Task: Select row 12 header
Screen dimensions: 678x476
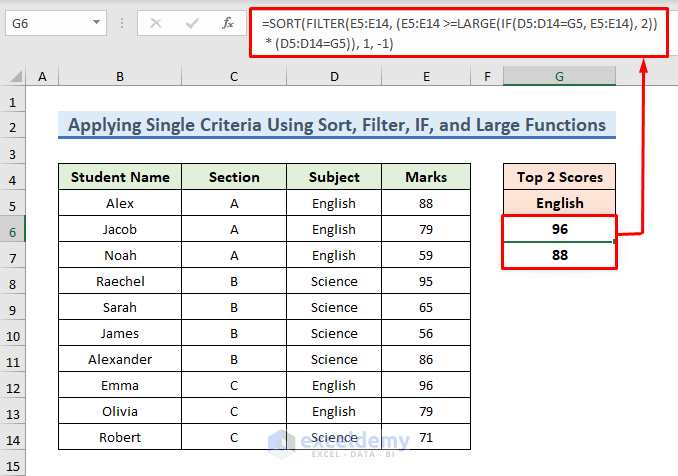Action: click(13, 386)
